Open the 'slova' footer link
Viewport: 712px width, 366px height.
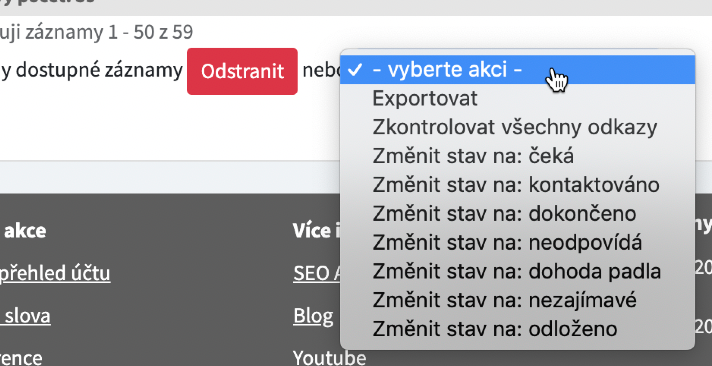point(25,316)
